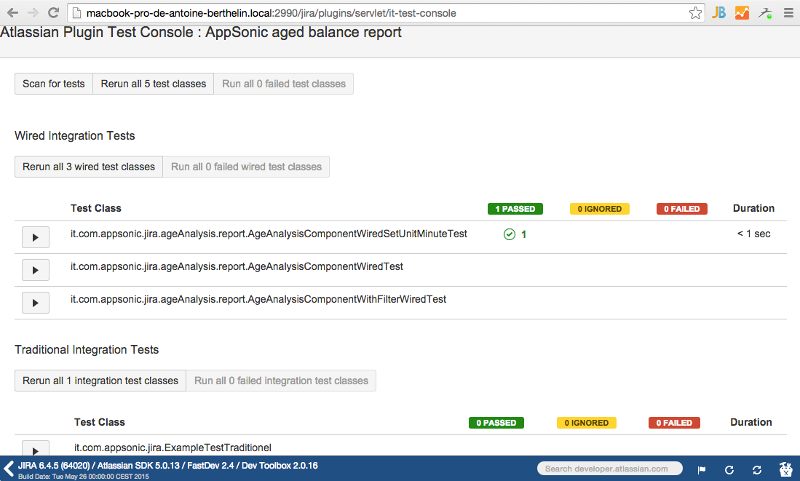Rerun all 5 test classes
The image size is (800, 481).
[x=154, y=84]
